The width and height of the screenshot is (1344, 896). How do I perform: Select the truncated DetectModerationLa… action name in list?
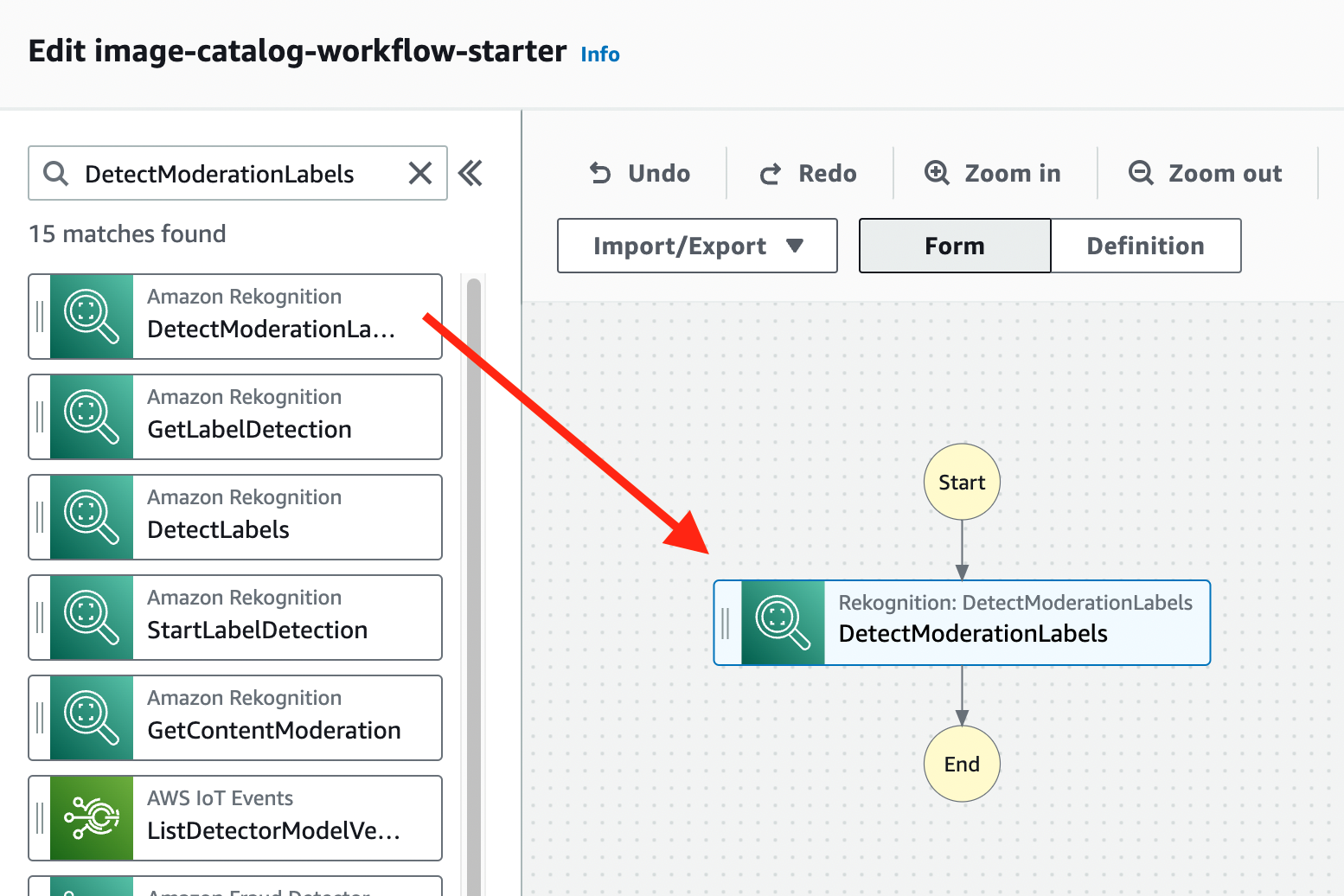coord(272,330)
